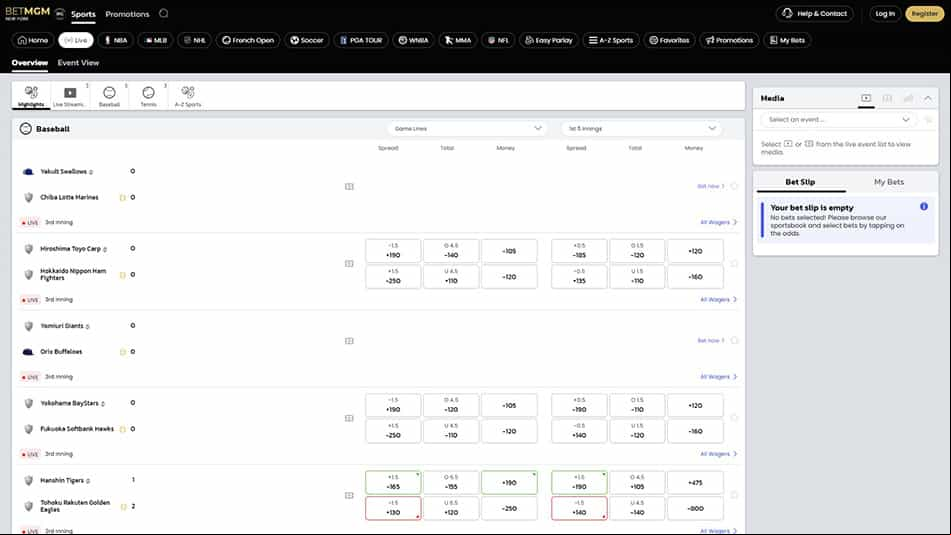Viewport: 951px width, 535px height.
Task: Open the Select an event dropdown
Action: [x=839, y=119]
